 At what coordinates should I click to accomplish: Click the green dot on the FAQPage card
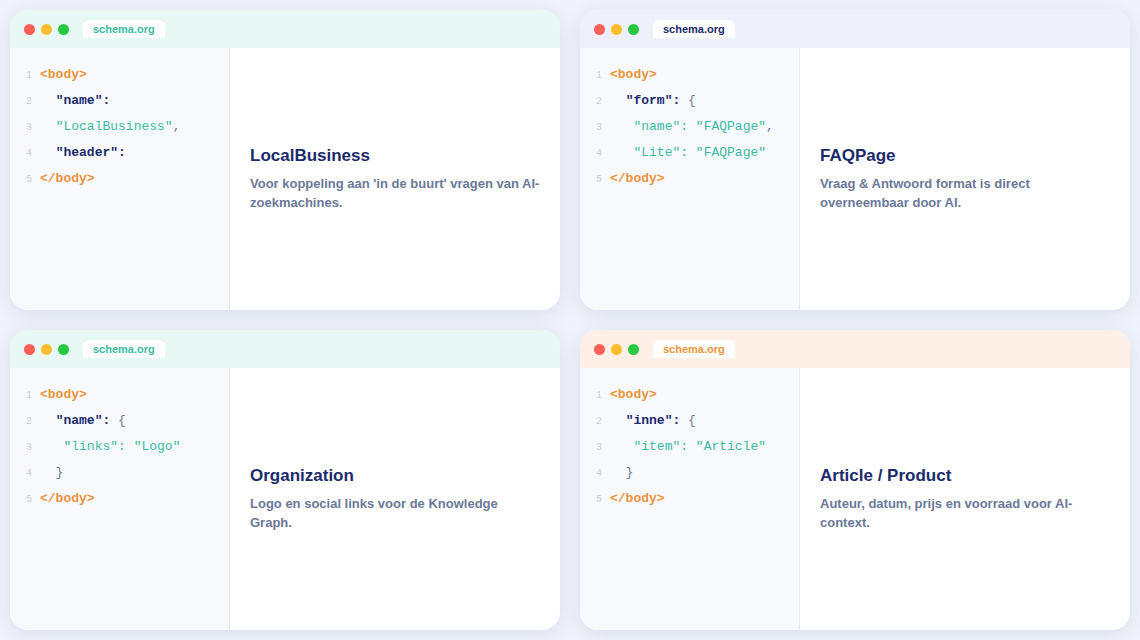coord(633,30)
